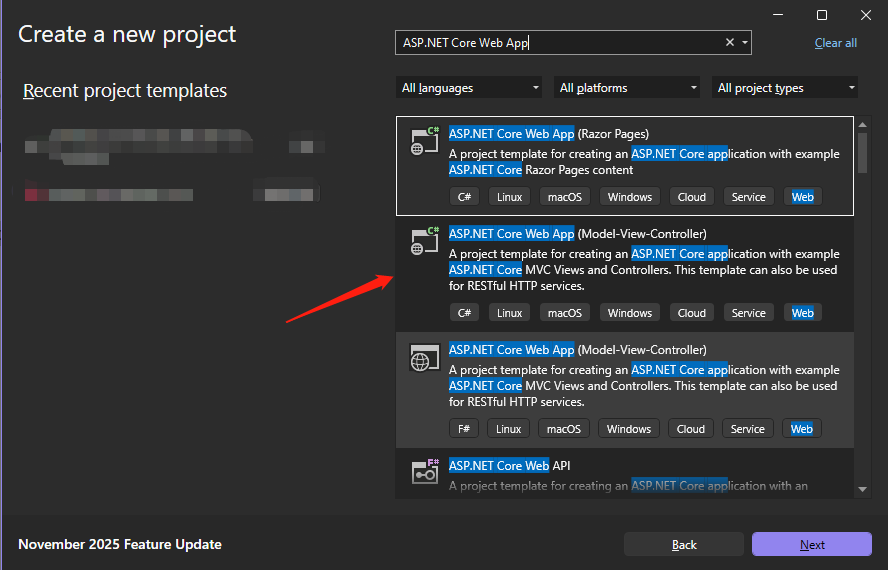This screenshot has width=888, height=570.
Task: Click the Clear all link
Action: [x=835, y=43]
